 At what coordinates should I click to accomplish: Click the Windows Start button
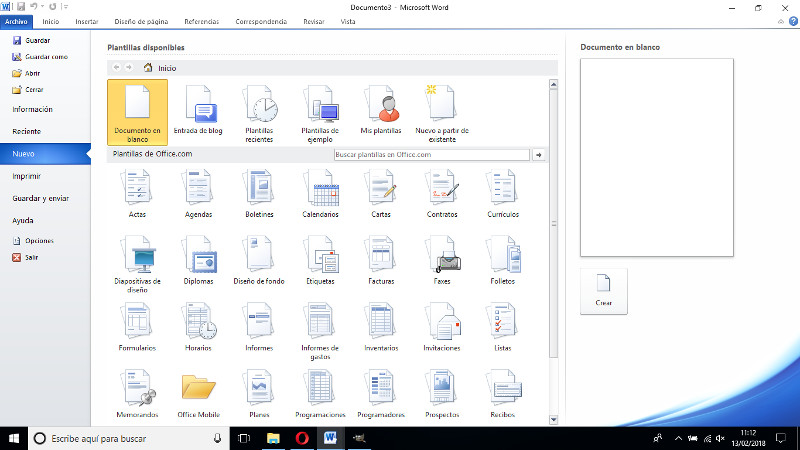pyautogui.click(x=14, y=438)
